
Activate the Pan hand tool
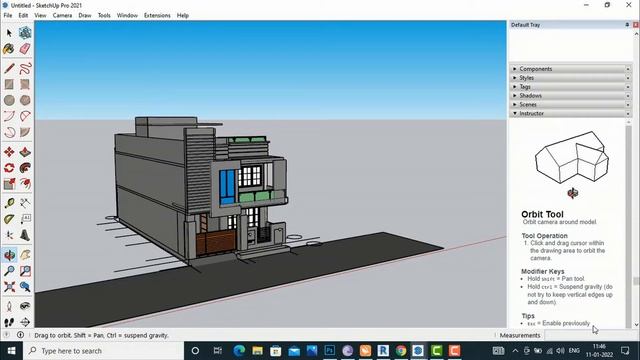25,255
